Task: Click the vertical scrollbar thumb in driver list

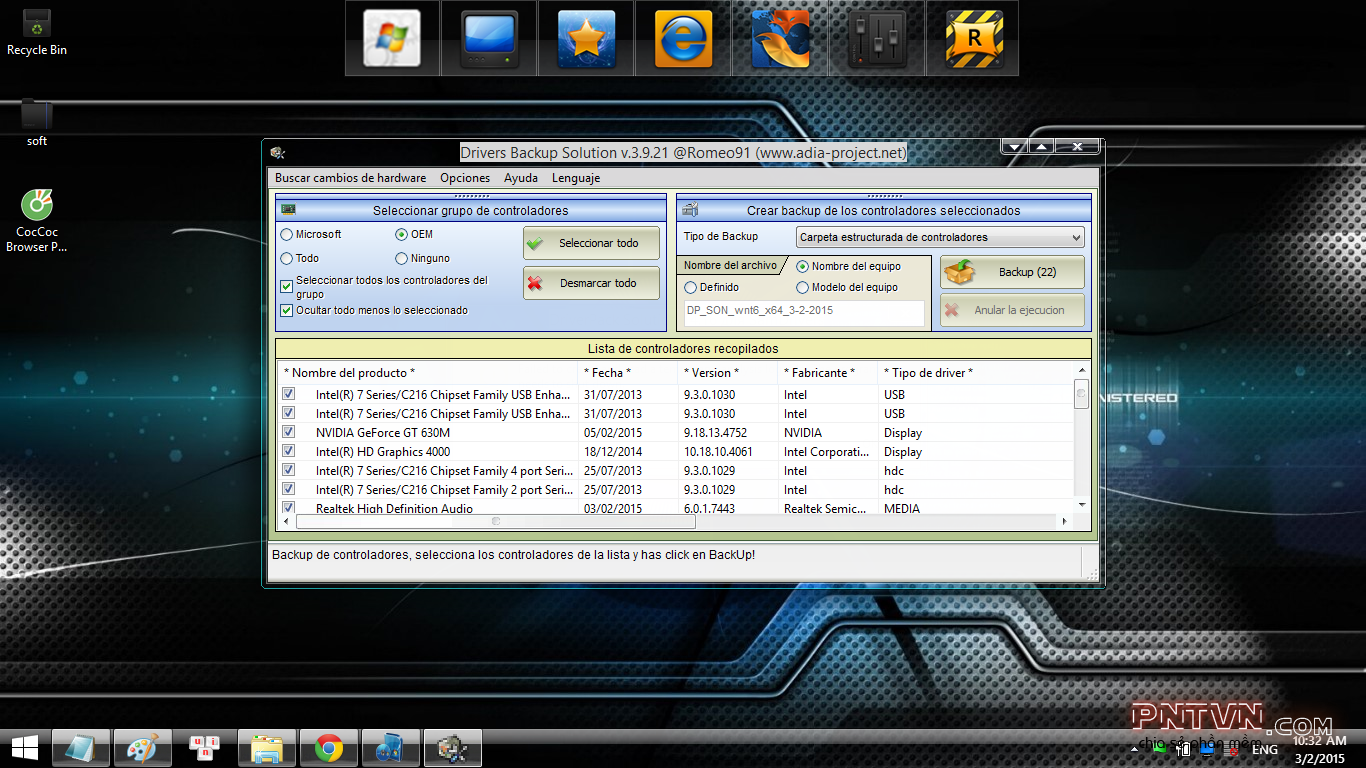Action: click(1081, 394)
